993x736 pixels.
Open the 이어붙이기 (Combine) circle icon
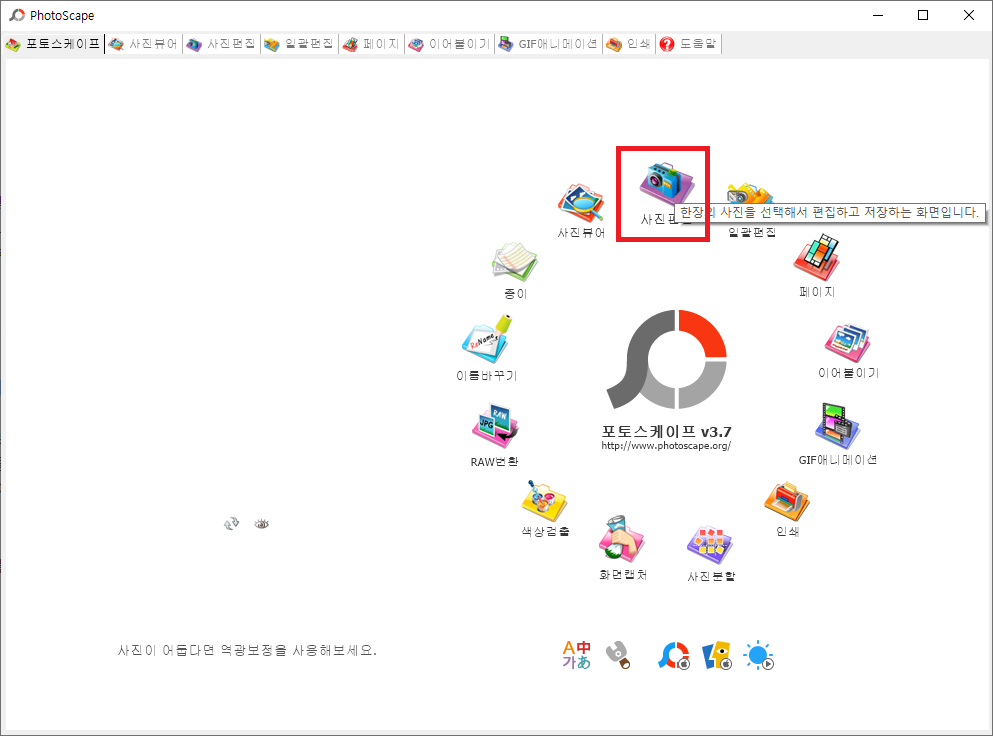click(848, 343)
